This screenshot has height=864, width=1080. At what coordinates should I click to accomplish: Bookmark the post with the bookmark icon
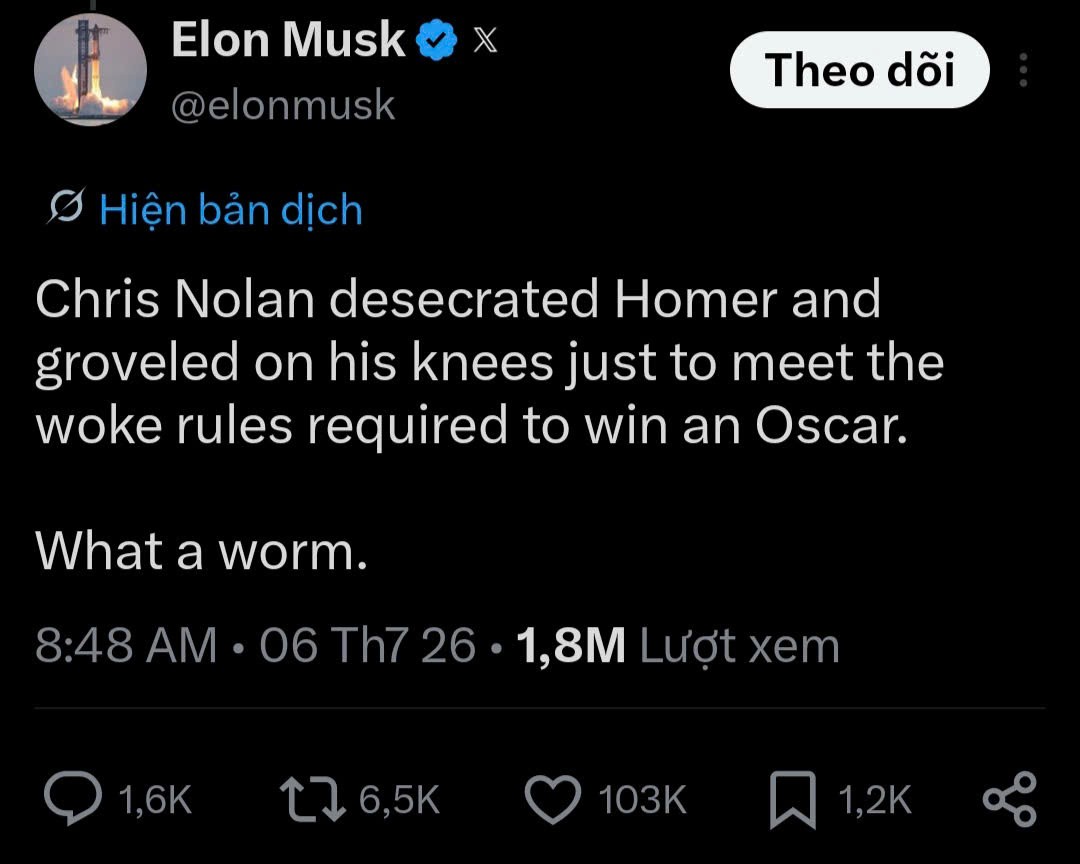point(793,799)
